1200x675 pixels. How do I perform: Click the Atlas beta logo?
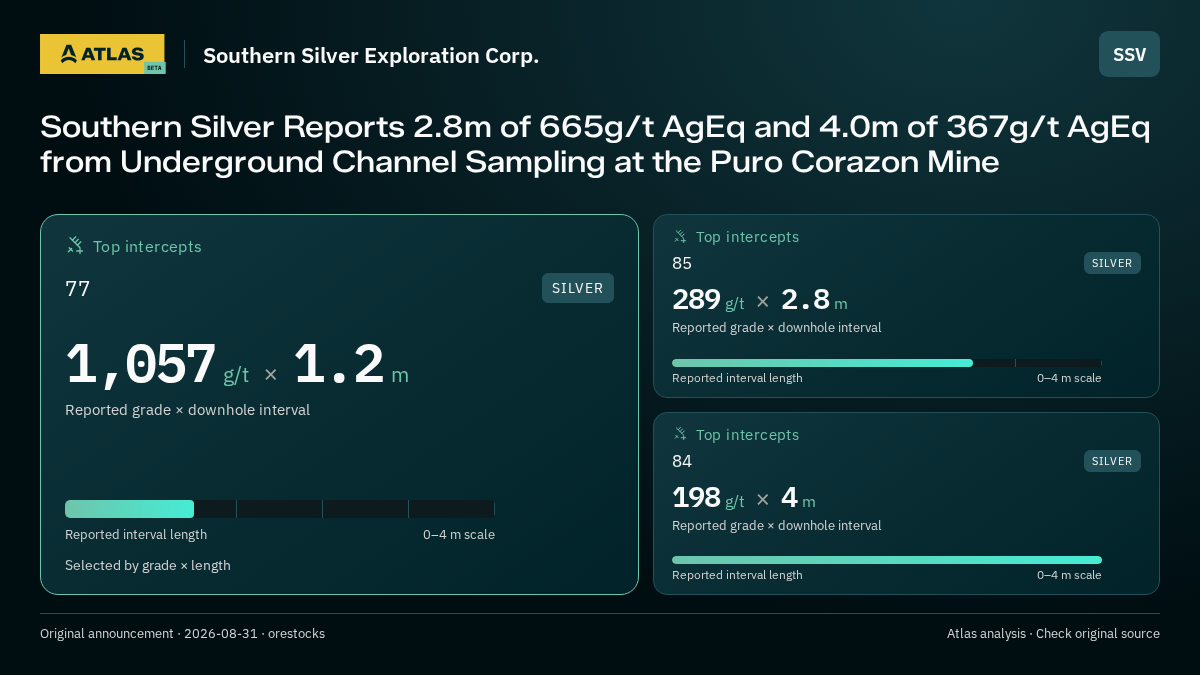click(102, 54)
